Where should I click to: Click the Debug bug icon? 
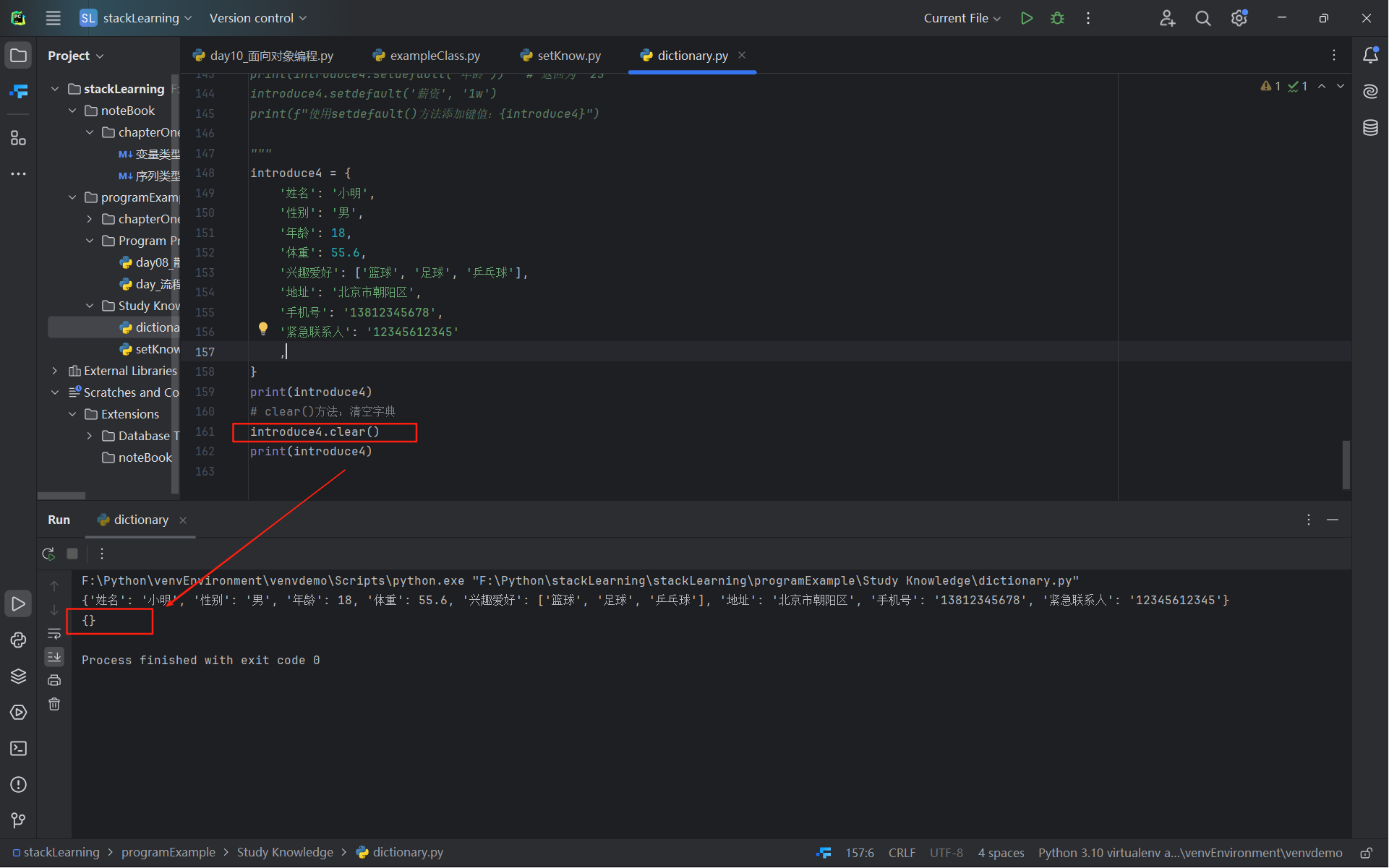(x=1057, y=18)
